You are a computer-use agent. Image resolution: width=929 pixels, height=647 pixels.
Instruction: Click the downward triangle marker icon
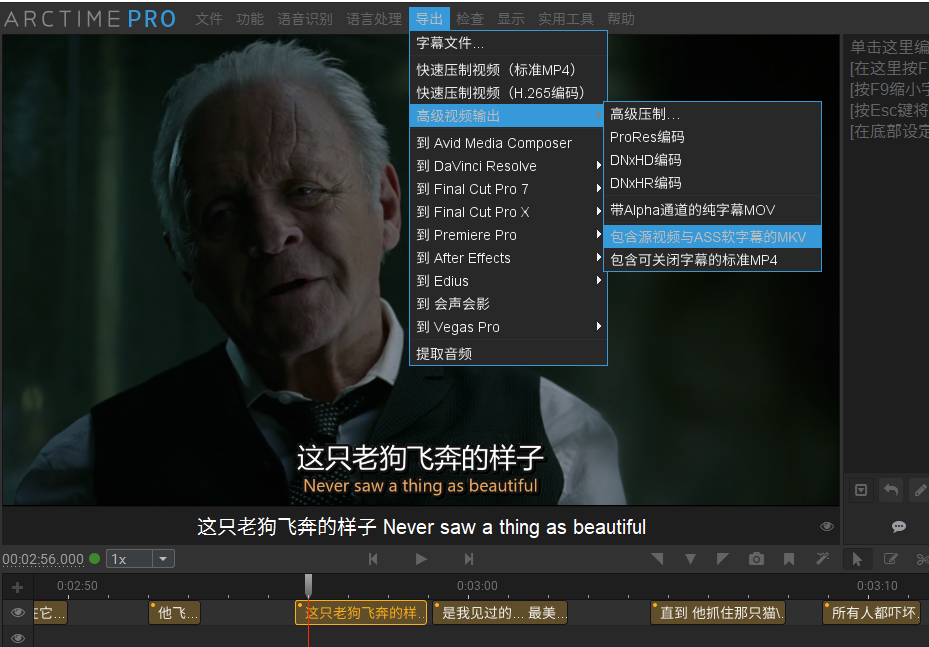[x=690, y=559]
